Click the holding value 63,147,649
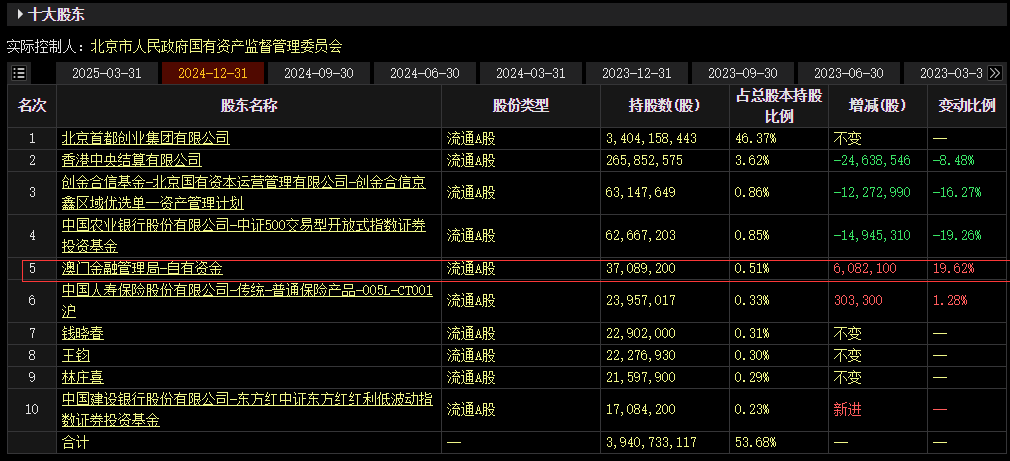This screenshot has width=1010, height=461. click(641, 192)
